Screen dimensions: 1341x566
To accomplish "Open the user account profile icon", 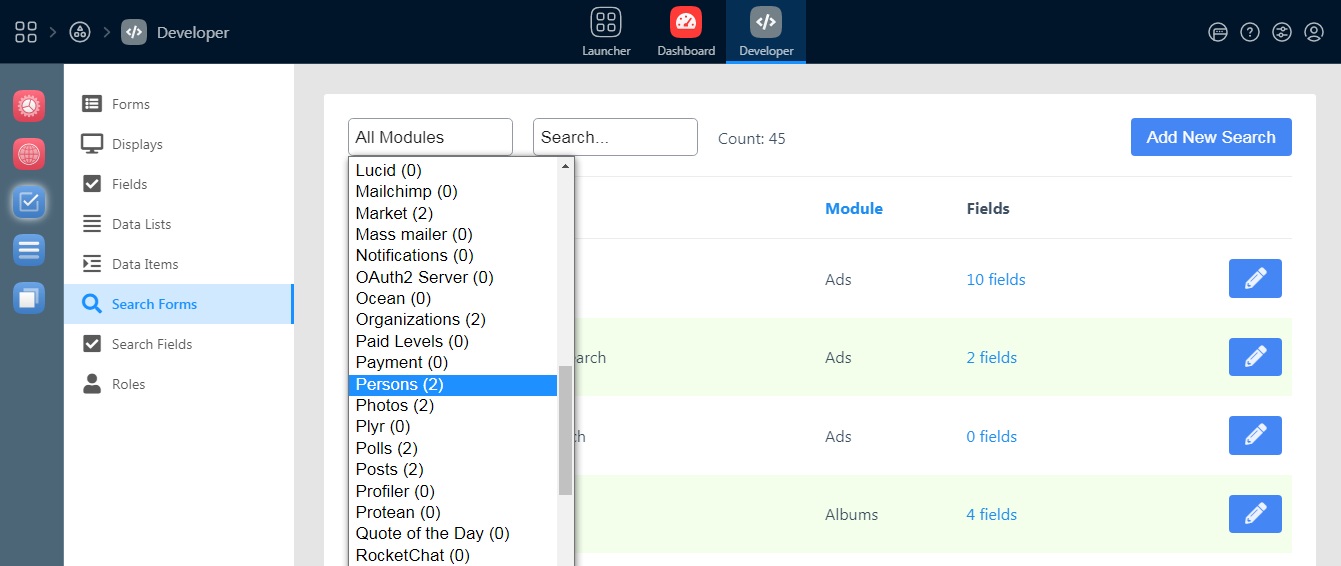I will point(1314,32).
